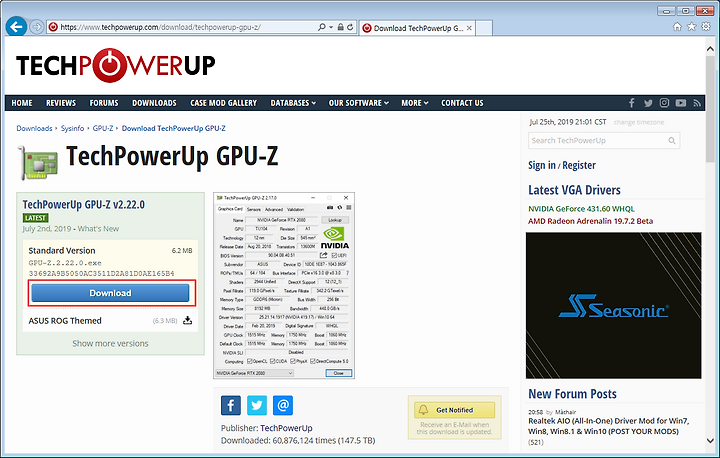Screen dimensions: 720x458
Task: Select the Download TechPowerUp G... tab
Action: (417, 28)
